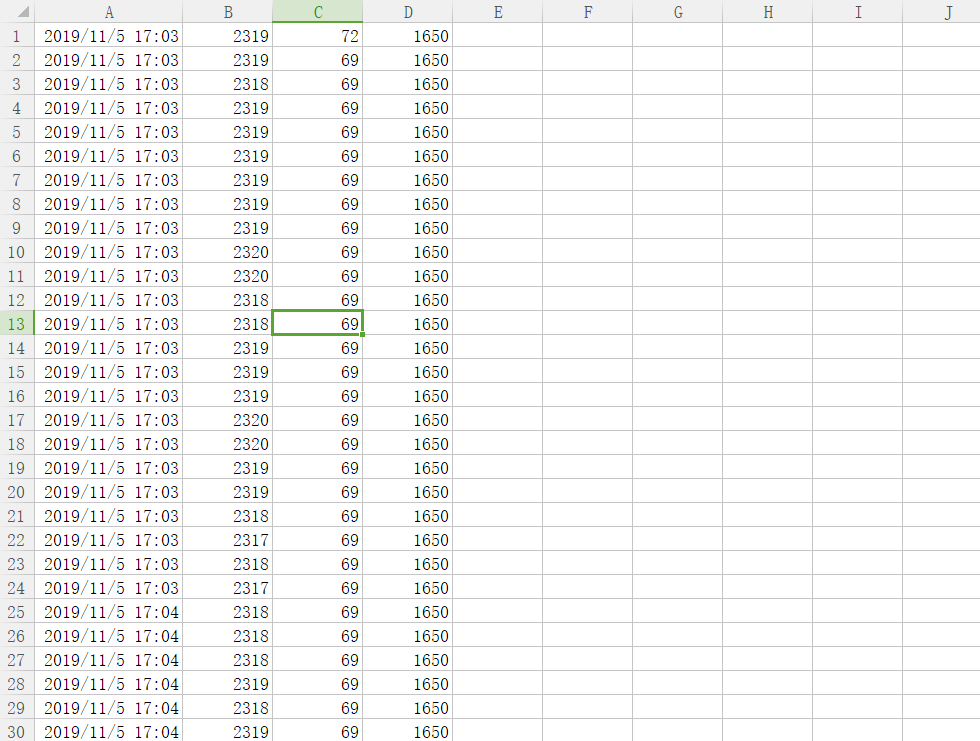Click cell A13 timestamp
This screenshot has width=980, height=741.
(109, 324)
